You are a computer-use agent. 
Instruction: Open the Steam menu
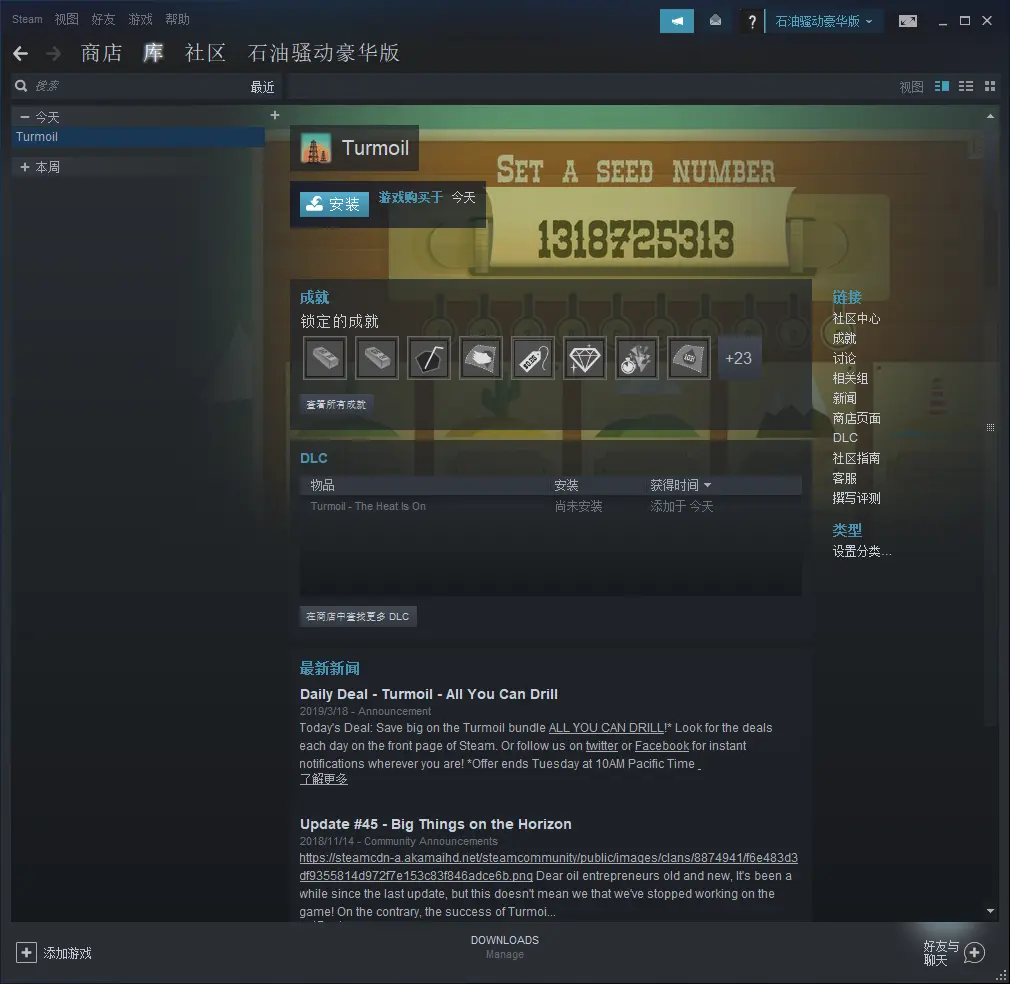[x=27, y=19]
